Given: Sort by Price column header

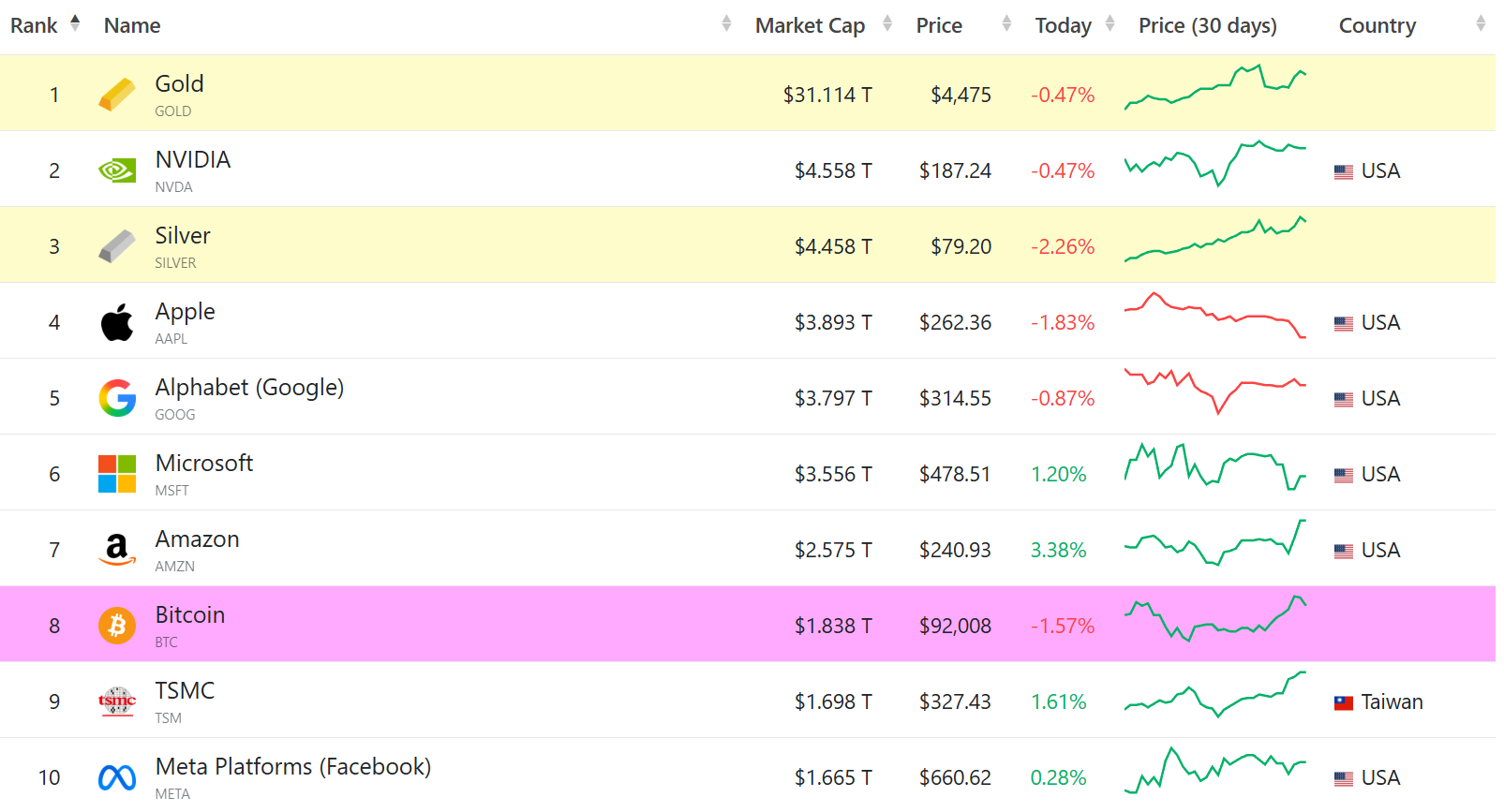Looking at the screenshot, I should tap(939, 25).
